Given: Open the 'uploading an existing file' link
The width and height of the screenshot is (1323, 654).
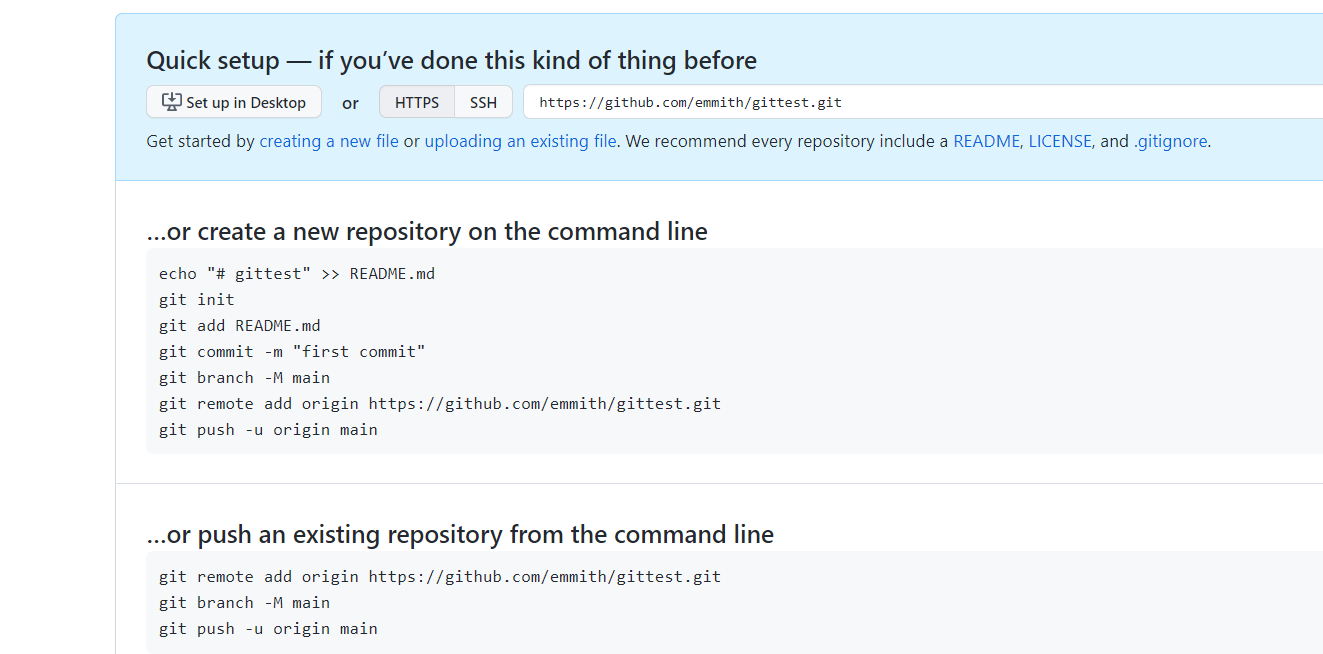Looking at the screenshot, I should (x=520, y=141).
